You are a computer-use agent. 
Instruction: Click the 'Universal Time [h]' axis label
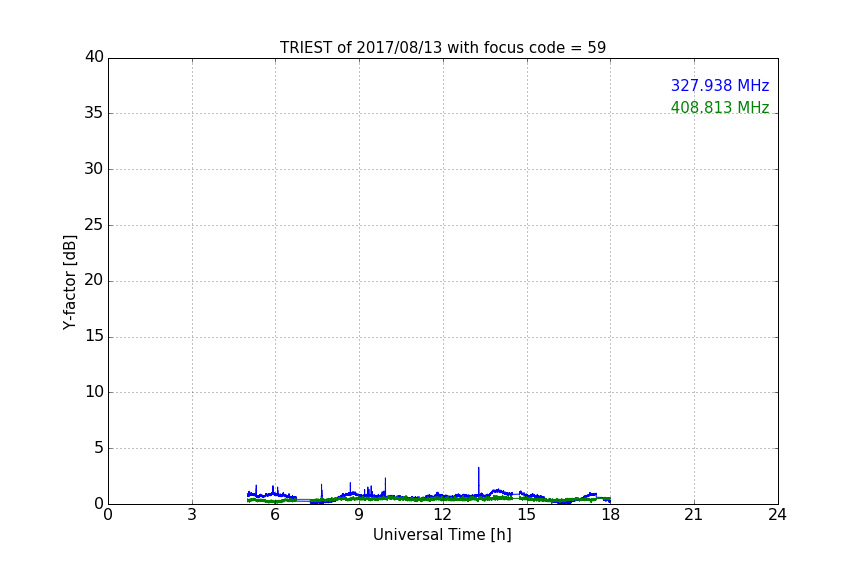pyautogui.click(x=442, y=535)
